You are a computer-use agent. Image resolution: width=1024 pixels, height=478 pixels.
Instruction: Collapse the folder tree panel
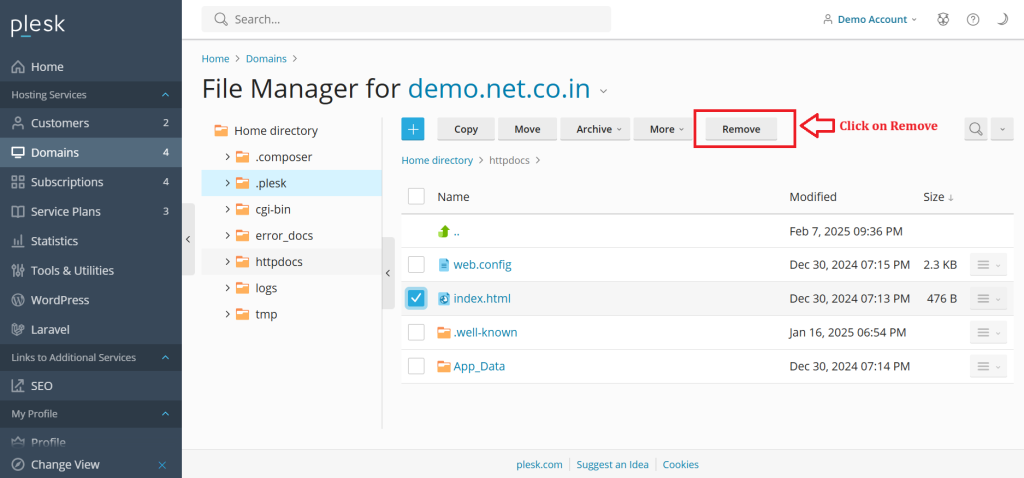click(x=388, y=273)
